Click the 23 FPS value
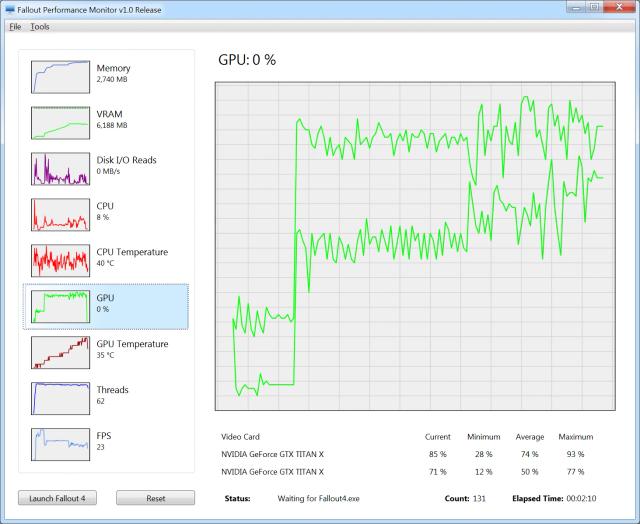Viewport: 640px width, 524px height. [100, 447]
